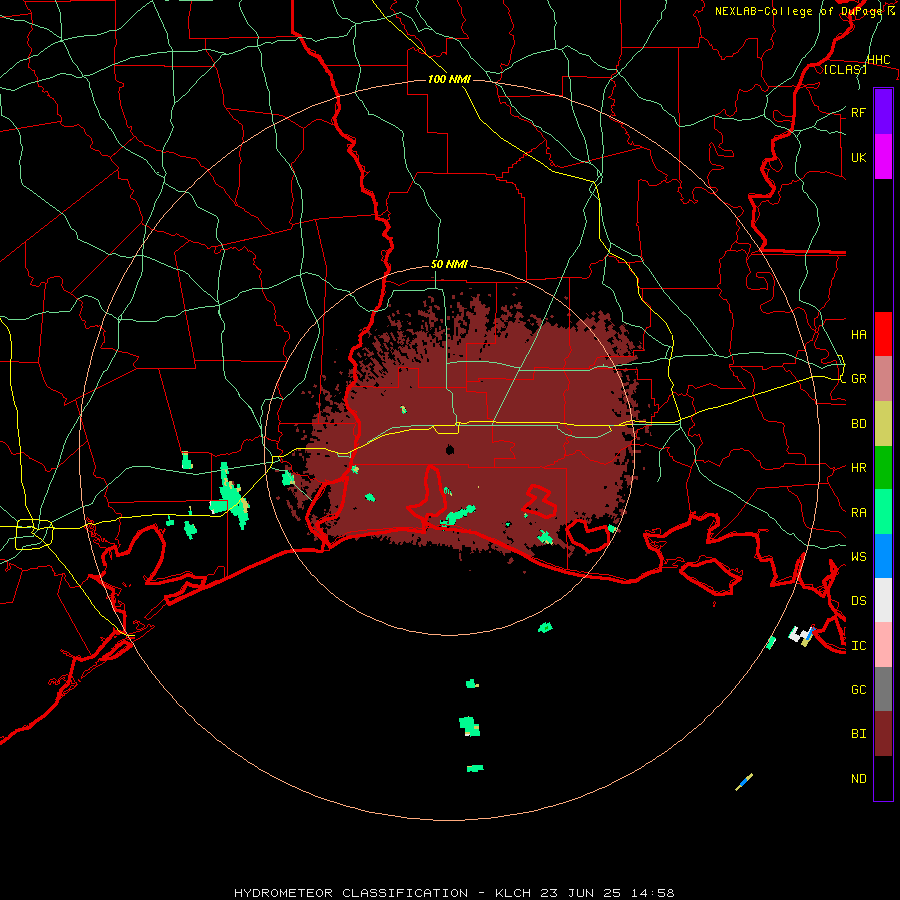
Task: Click the 100 NMI range ring label
Action: click(449, 79)
